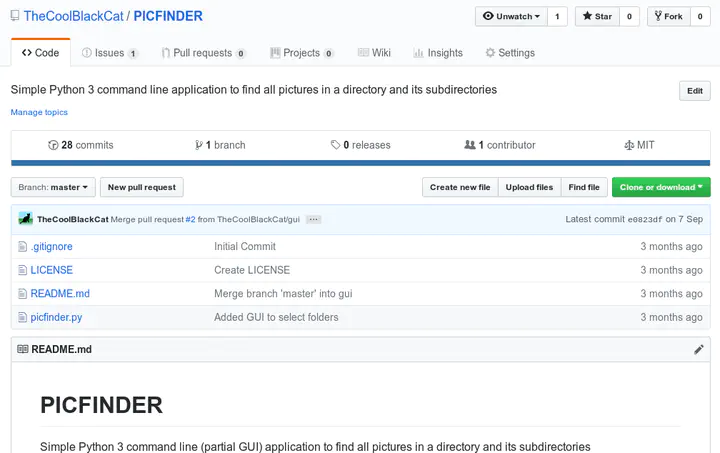This screenshot has width=720, height=453.
Task: Click the PICFINDER heading in the README
Action: 101,405
